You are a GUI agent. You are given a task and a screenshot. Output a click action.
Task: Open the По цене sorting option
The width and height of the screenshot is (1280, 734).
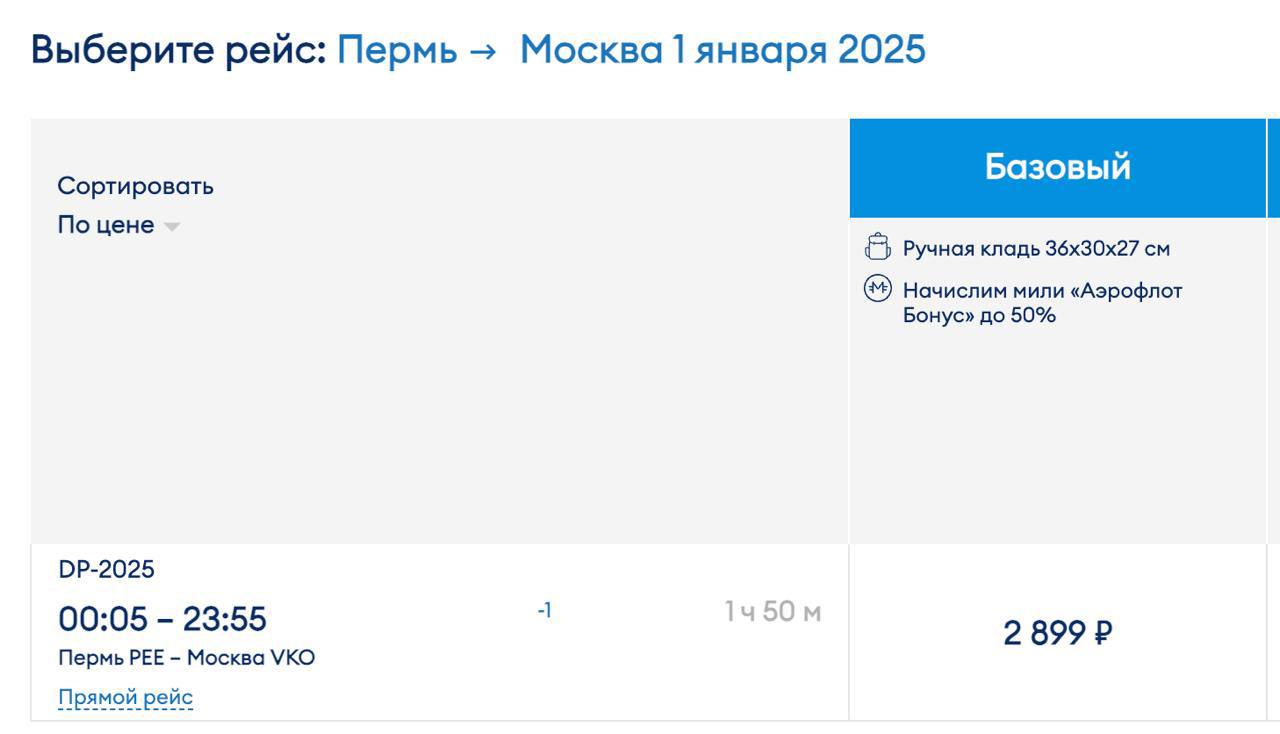click(x=106, y=225)
